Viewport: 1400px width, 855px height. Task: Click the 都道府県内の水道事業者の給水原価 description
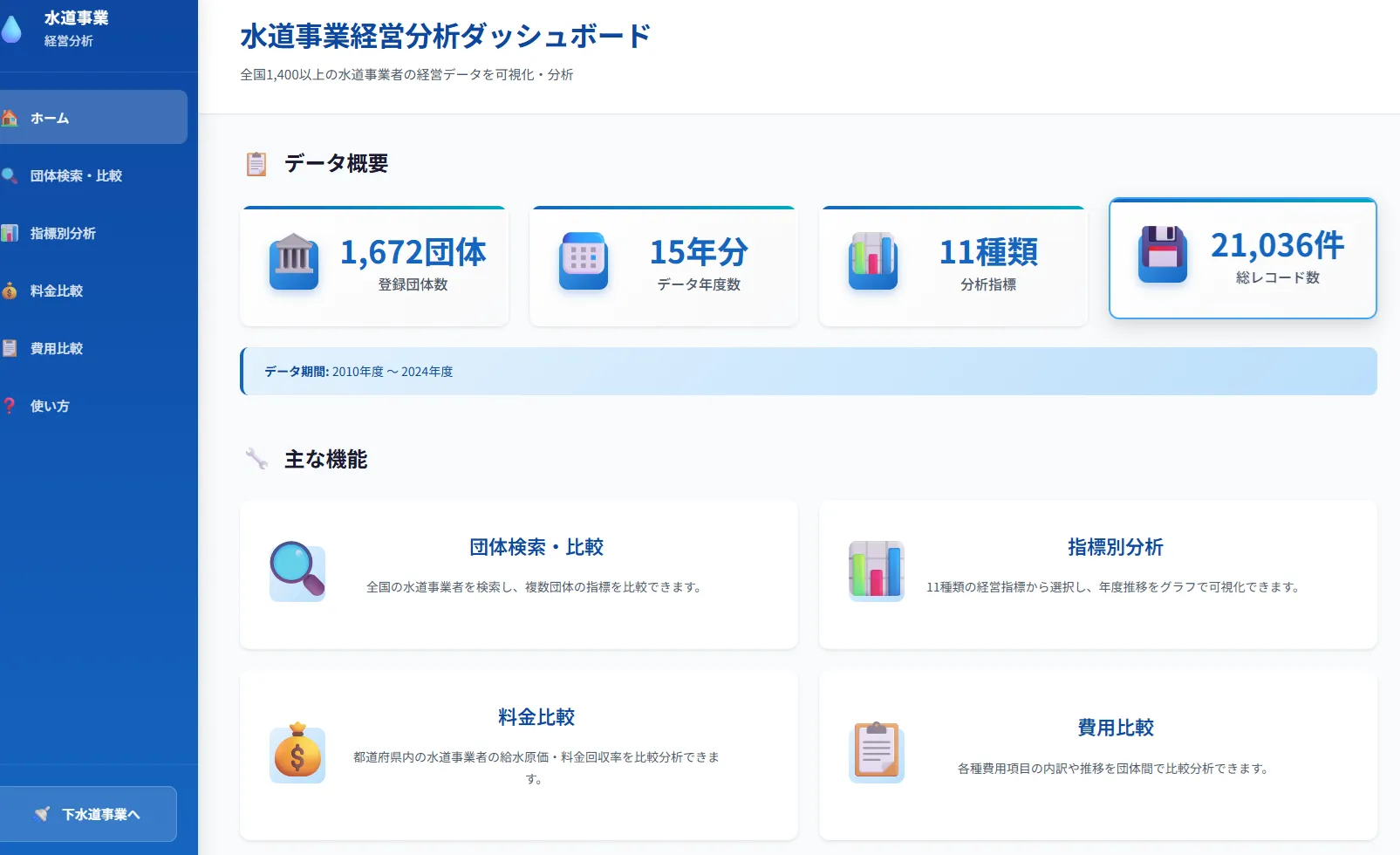click(x=536, y=768)
